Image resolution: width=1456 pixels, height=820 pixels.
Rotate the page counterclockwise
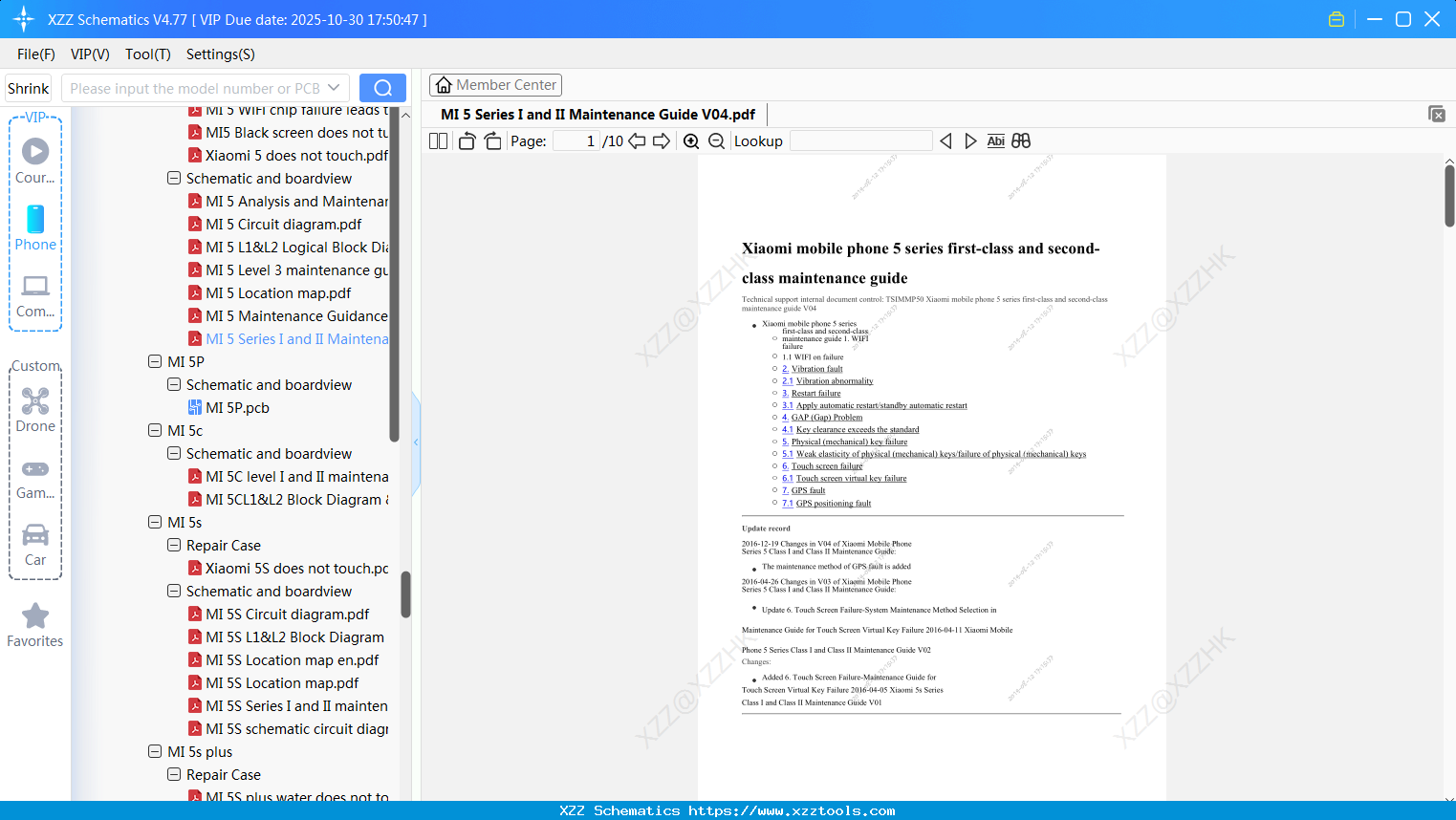click(467, 141)
